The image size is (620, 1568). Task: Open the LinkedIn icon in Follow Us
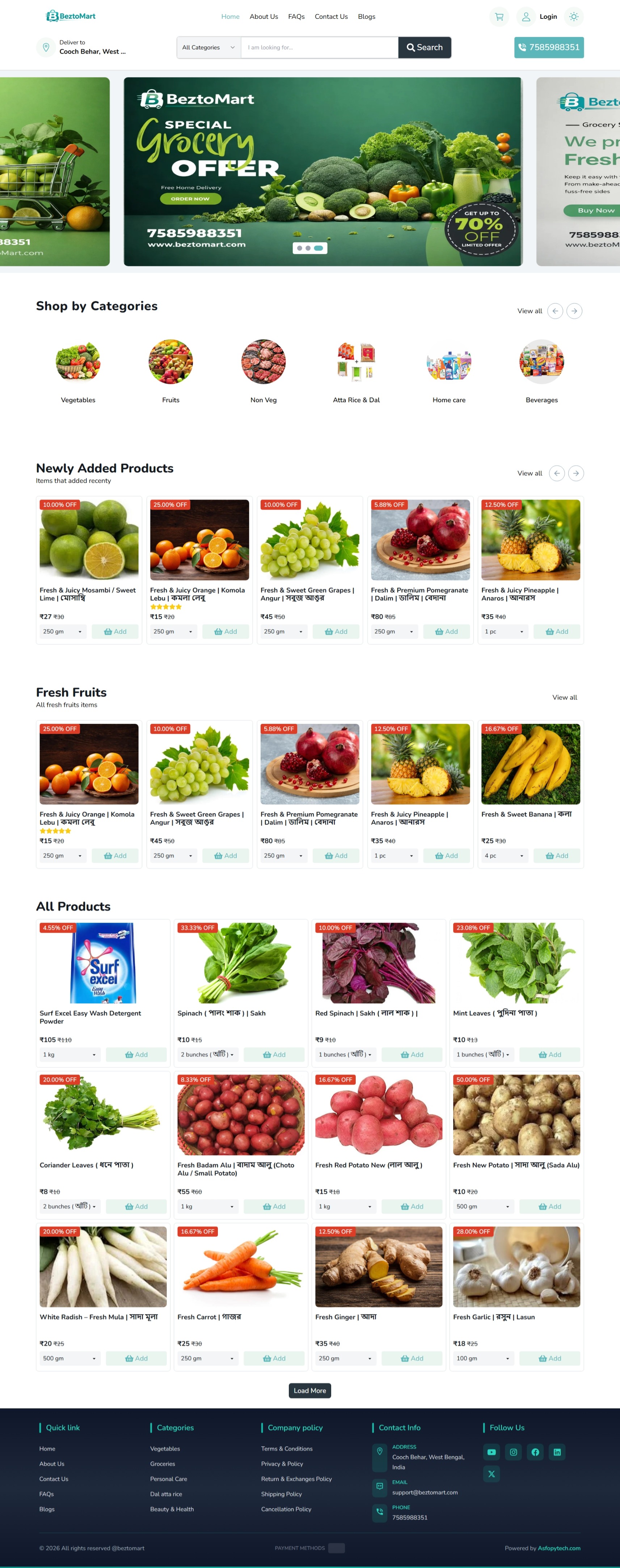[557, 1452]
